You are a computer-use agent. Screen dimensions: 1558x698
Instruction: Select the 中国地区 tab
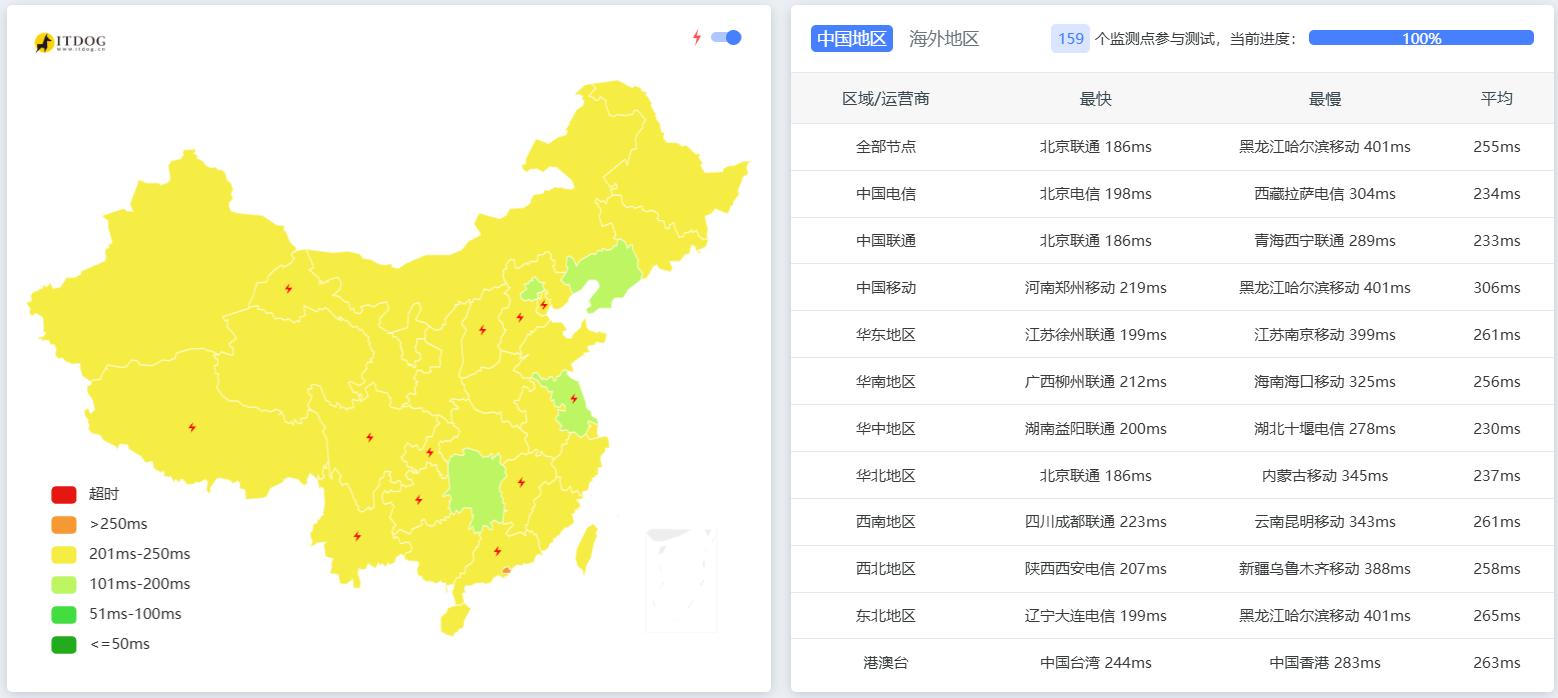tap(851, 38)
